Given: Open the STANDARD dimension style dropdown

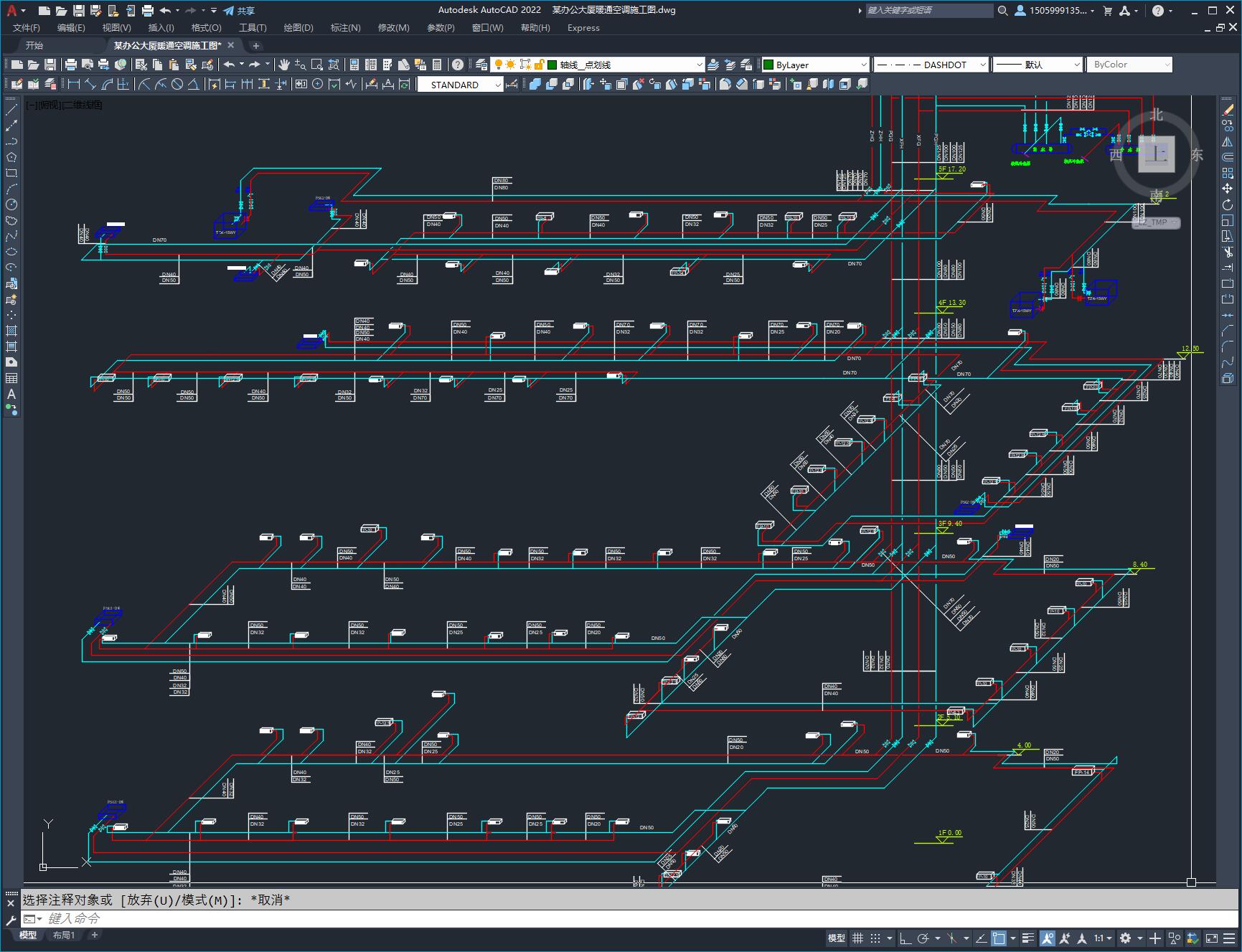Looking at the screenshot, I should click(x=461, y=85).
